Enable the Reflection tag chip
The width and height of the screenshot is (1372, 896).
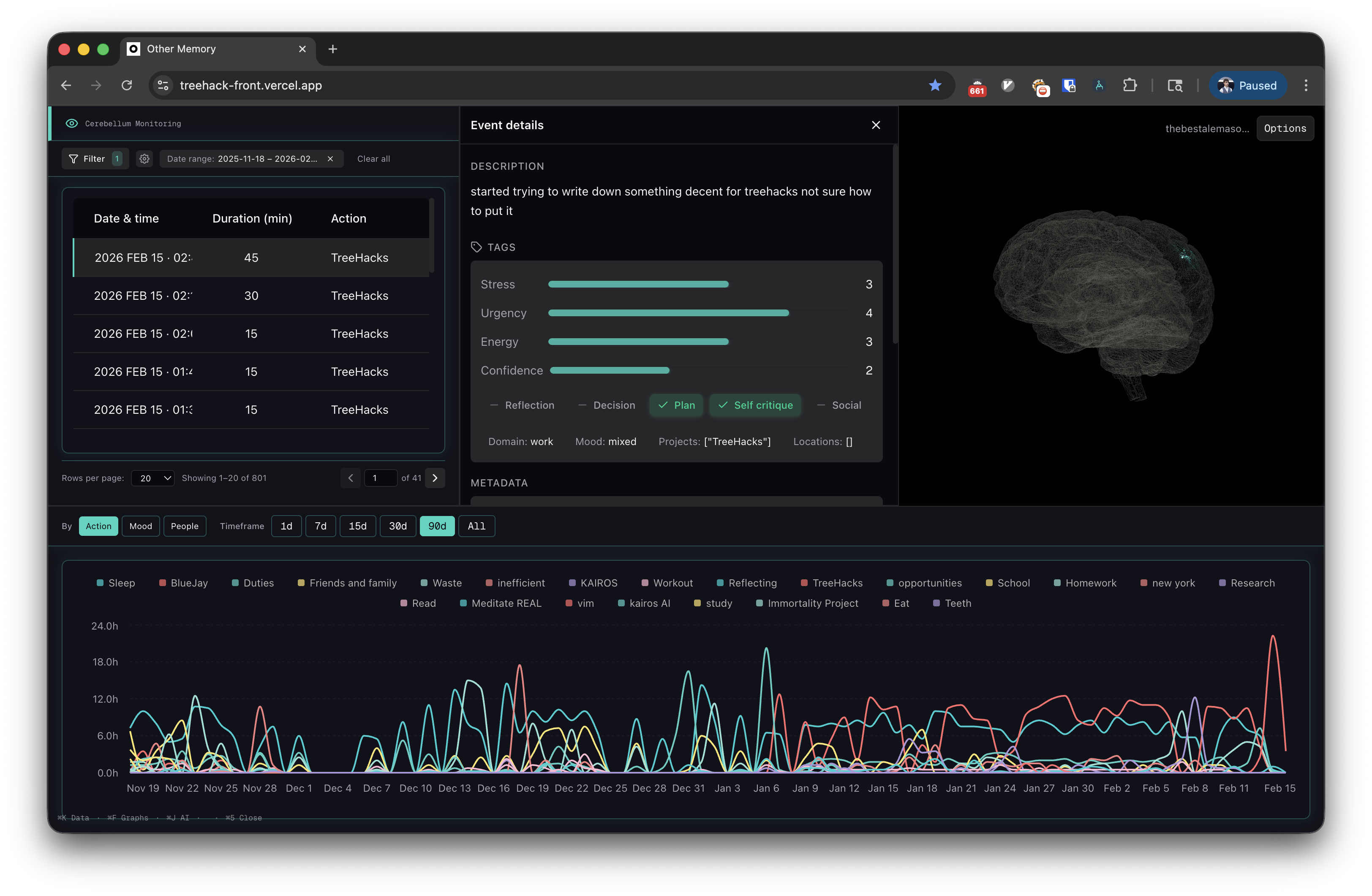click(x=522, y=405)
